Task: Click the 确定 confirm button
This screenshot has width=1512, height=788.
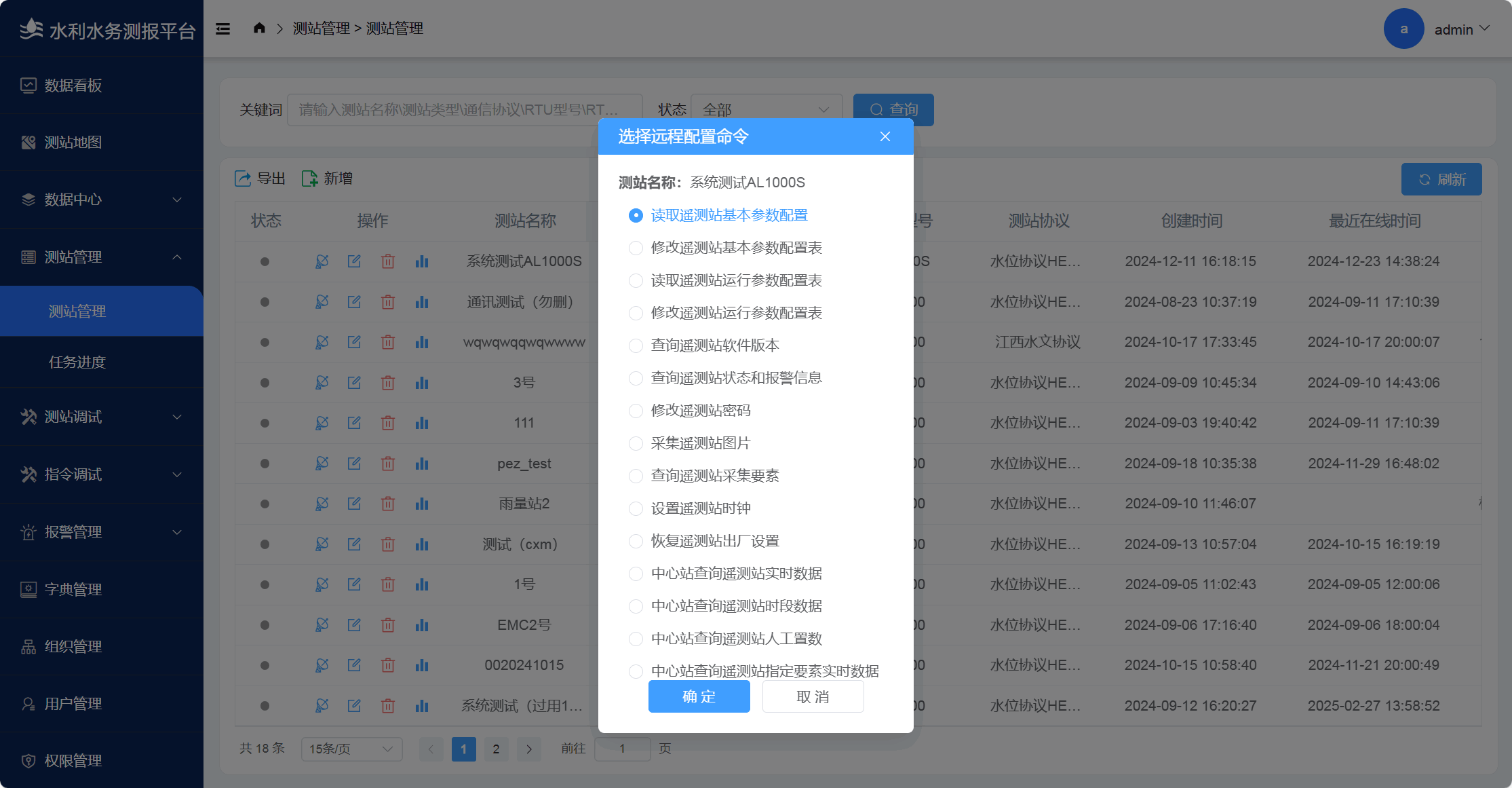Action: pos(699,696)
